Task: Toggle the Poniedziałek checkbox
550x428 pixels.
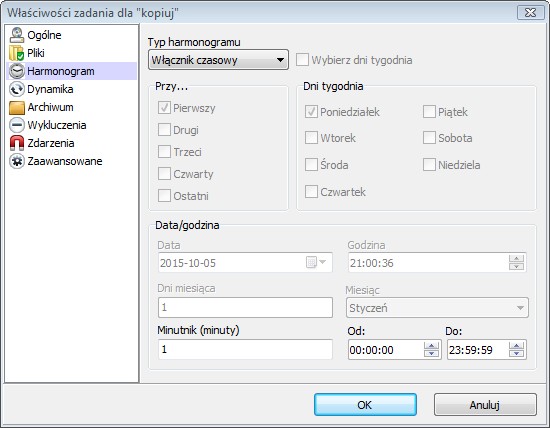Action: 311,112
